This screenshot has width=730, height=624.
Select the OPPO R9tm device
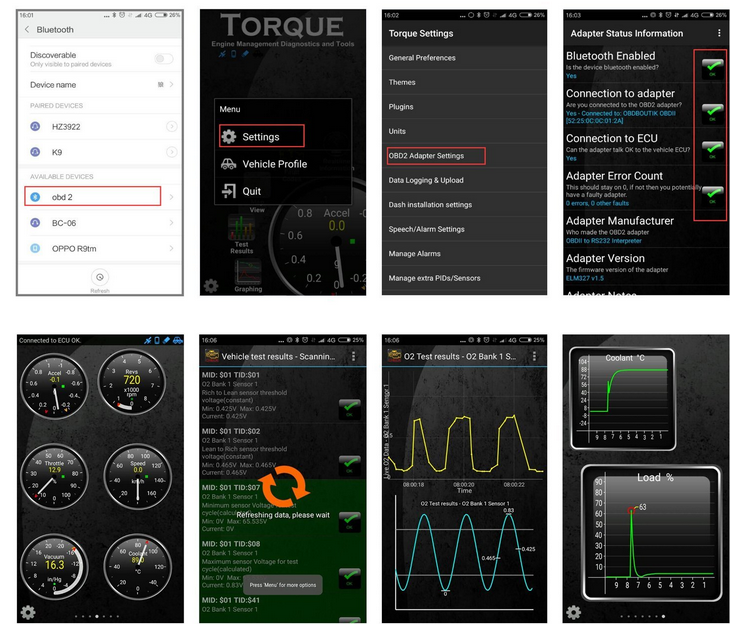pos(100,249)
